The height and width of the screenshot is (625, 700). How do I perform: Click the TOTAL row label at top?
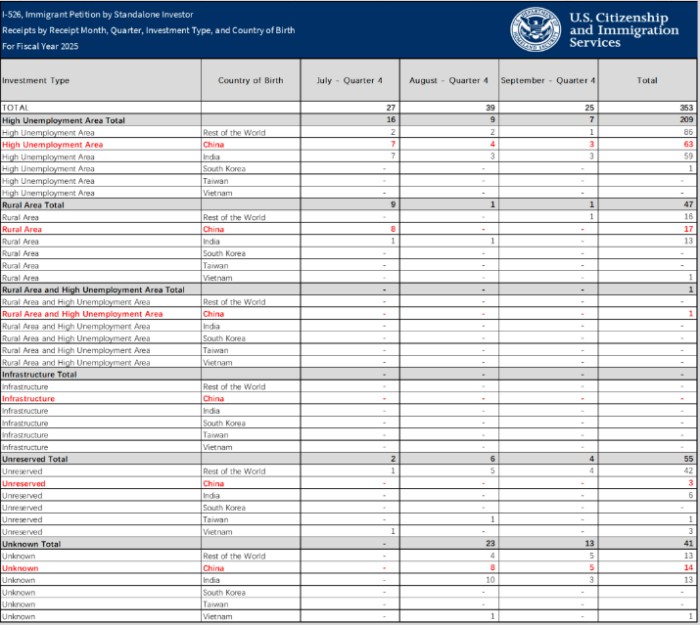[x=16, y=107]
